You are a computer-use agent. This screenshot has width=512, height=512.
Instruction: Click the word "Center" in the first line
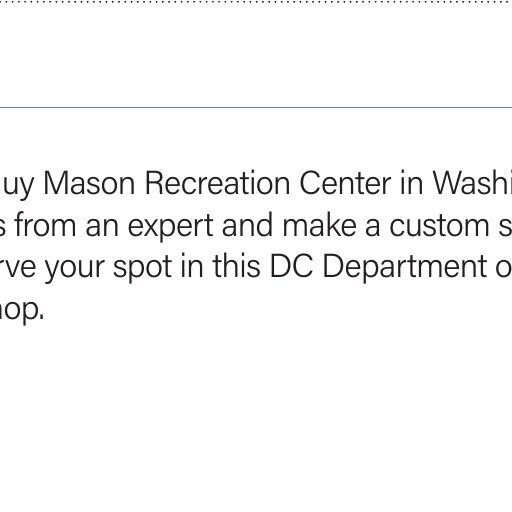[345, 183]
